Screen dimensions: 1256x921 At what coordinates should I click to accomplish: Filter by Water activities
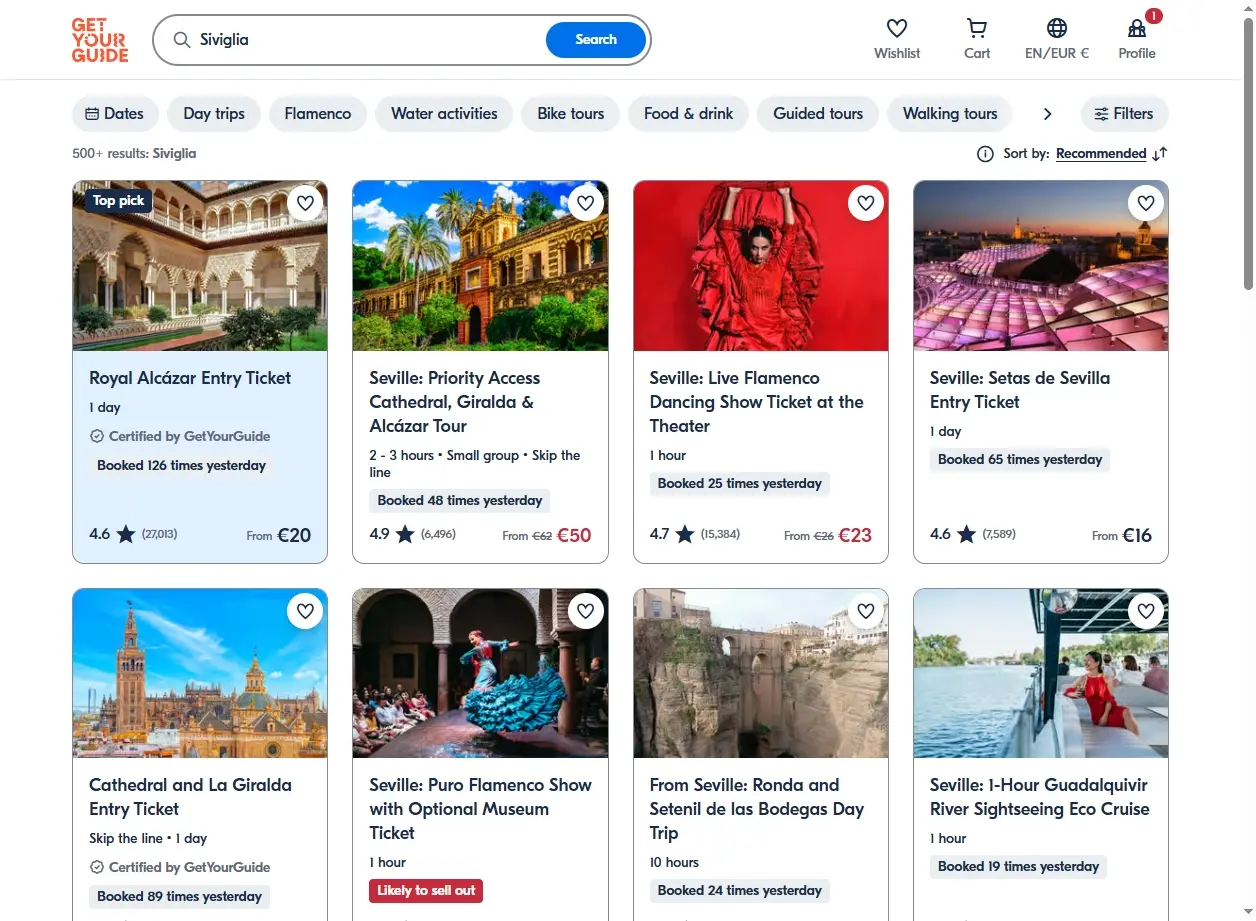[444, 114]
